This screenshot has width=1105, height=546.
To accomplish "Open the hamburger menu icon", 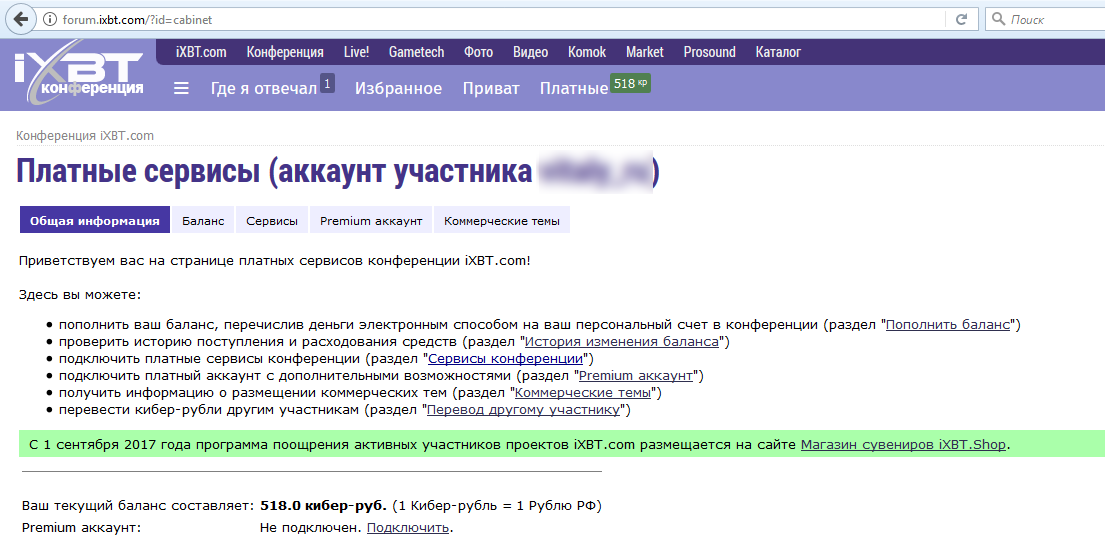I will pos(181,88).
